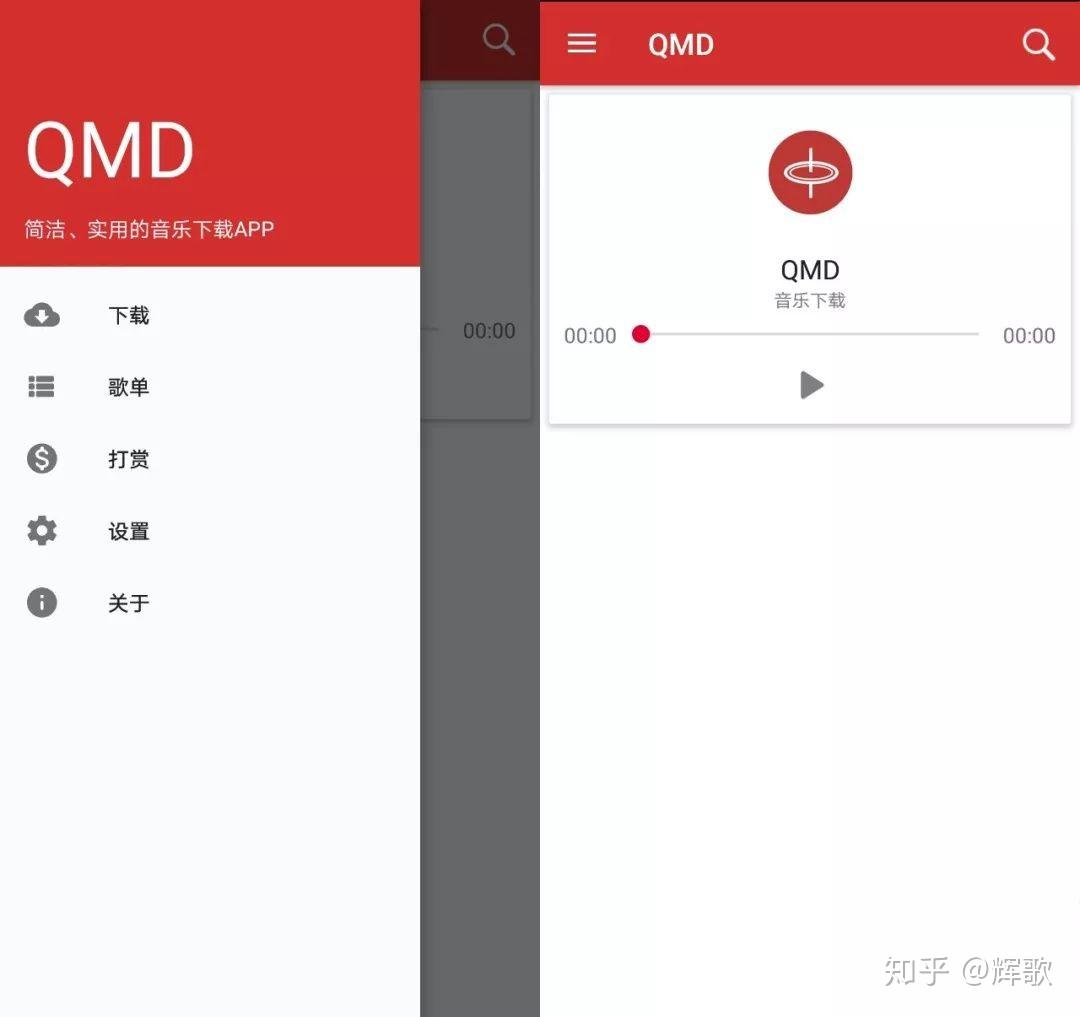The image size is (1080, 1017).
Task: Click the large QMD drawer header title
Action: coord(110,151)
